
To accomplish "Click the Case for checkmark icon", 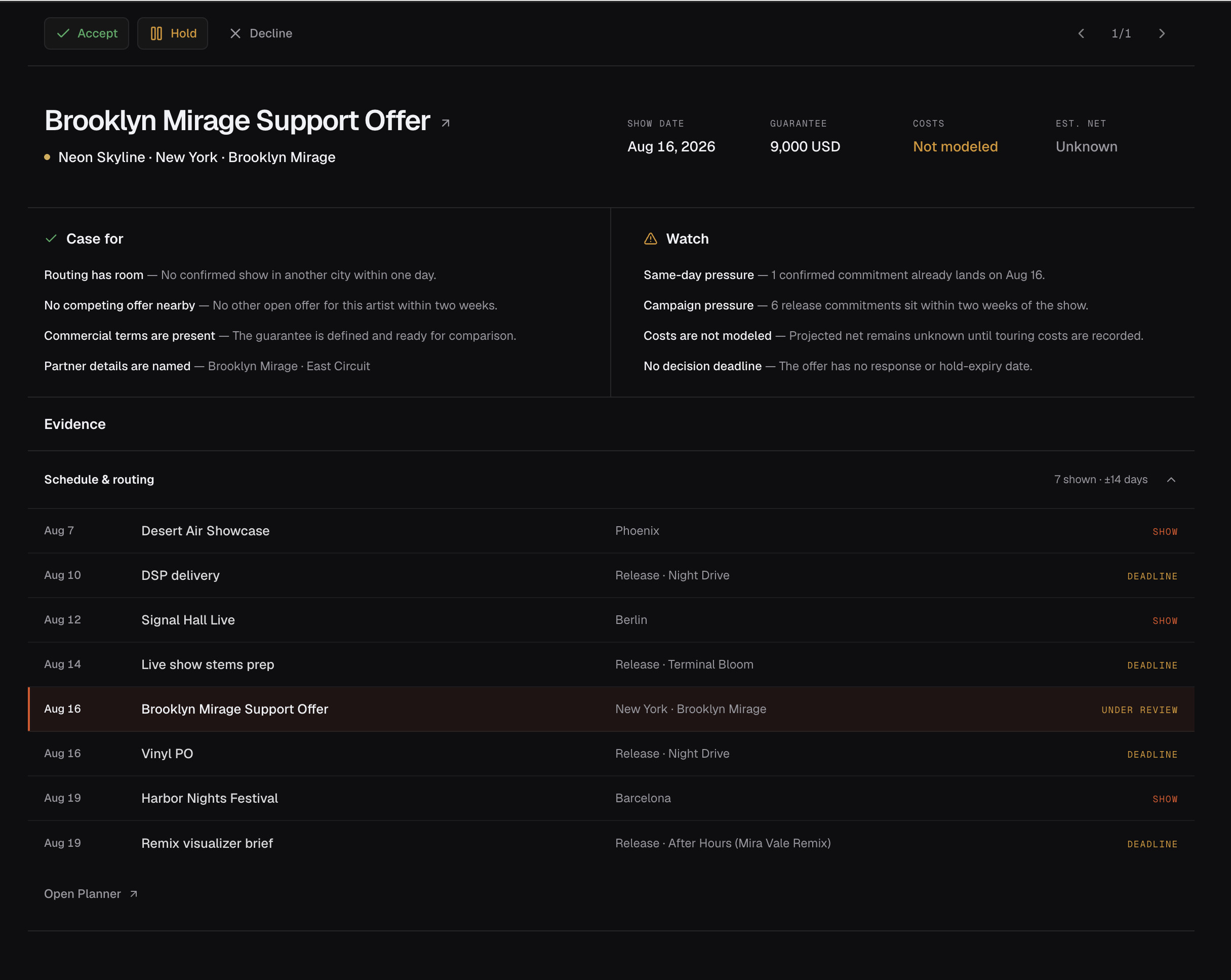I will 51,239.
